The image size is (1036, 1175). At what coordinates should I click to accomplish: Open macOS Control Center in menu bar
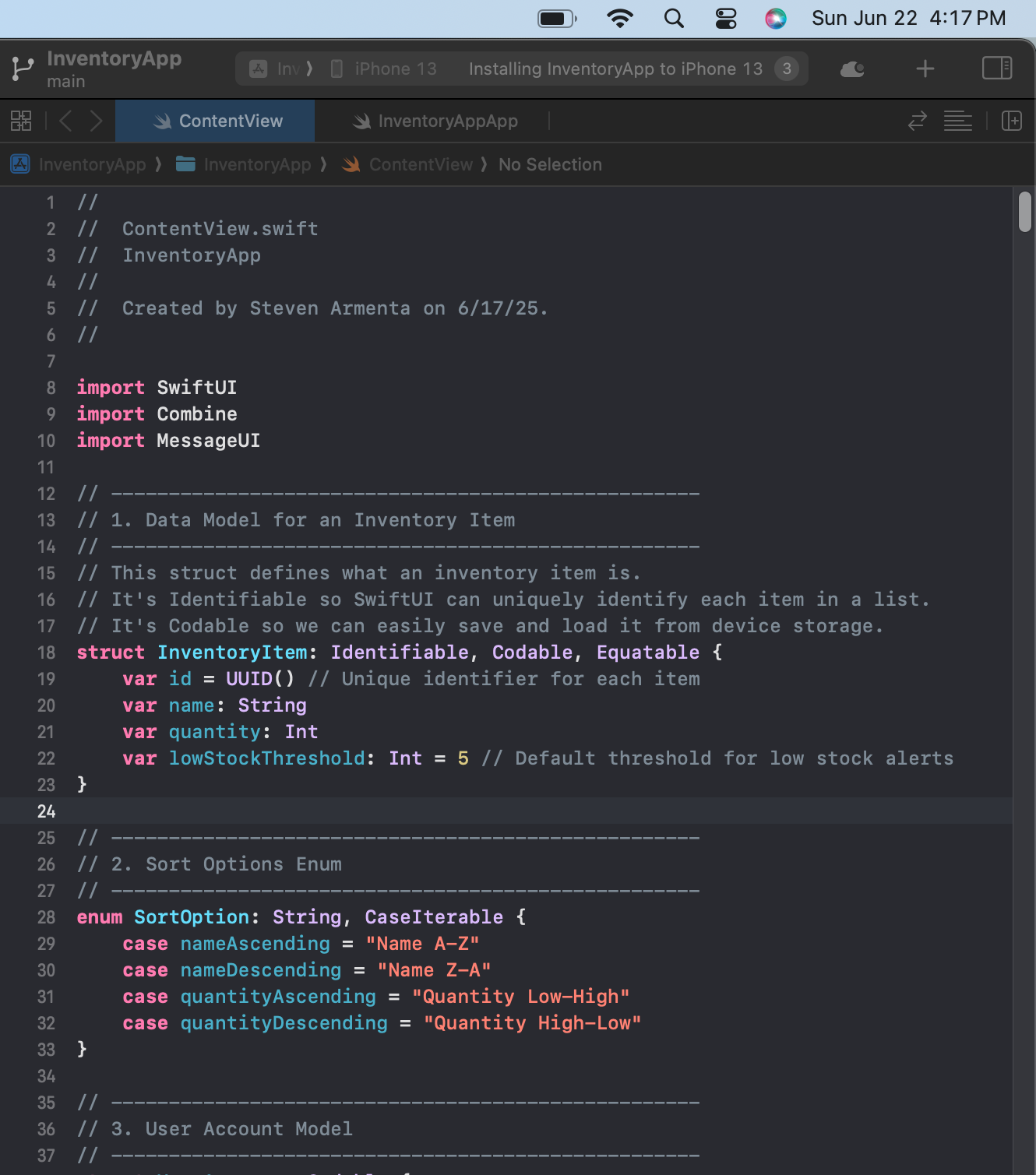point(725,19)
